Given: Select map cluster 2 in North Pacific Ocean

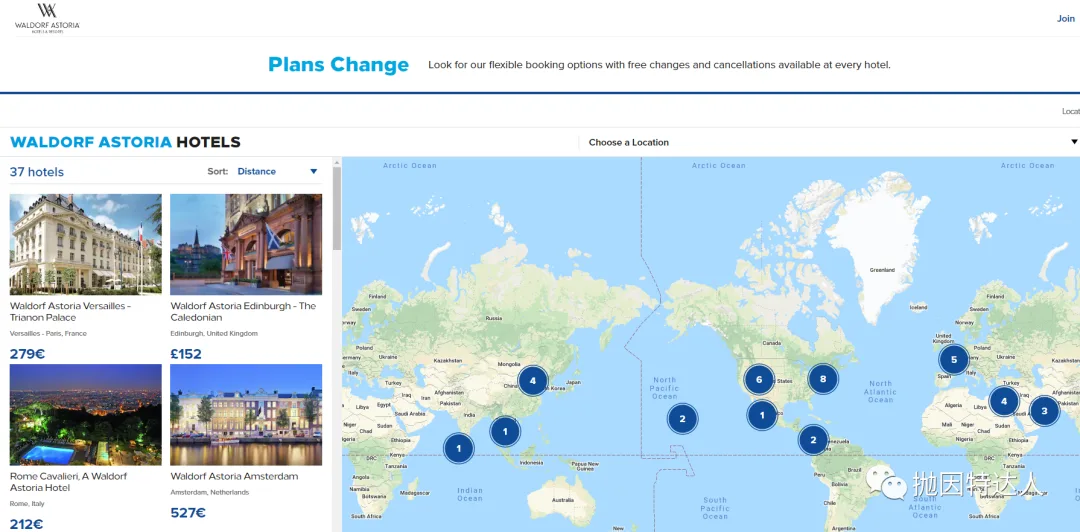Looking at the screenshot, I should click(682, 418).
